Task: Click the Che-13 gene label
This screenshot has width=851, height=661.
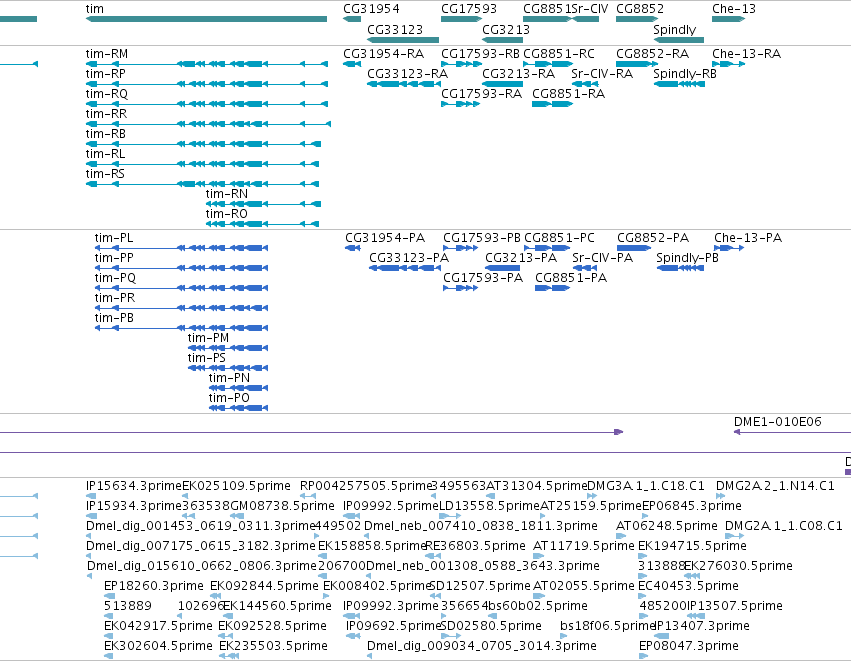Action: click(734, 9)
